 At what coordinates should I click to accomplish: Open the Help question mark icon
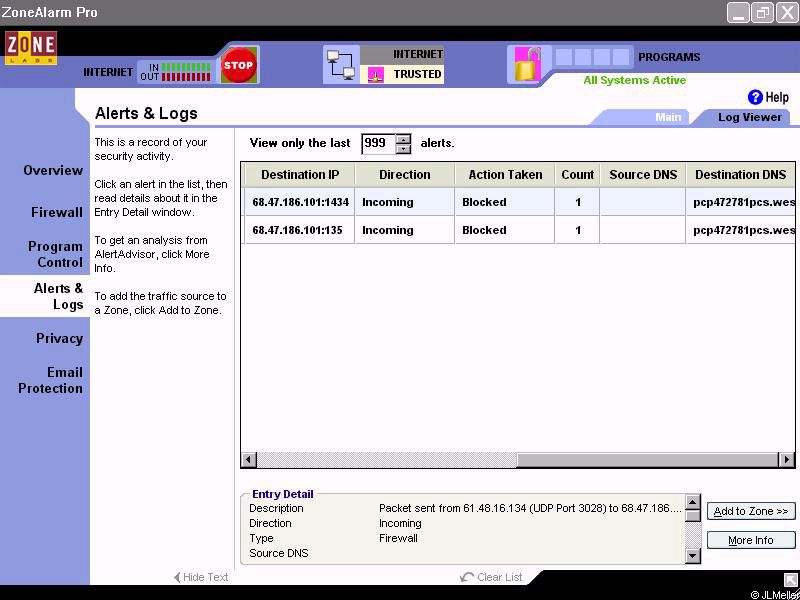pos(755,97)
